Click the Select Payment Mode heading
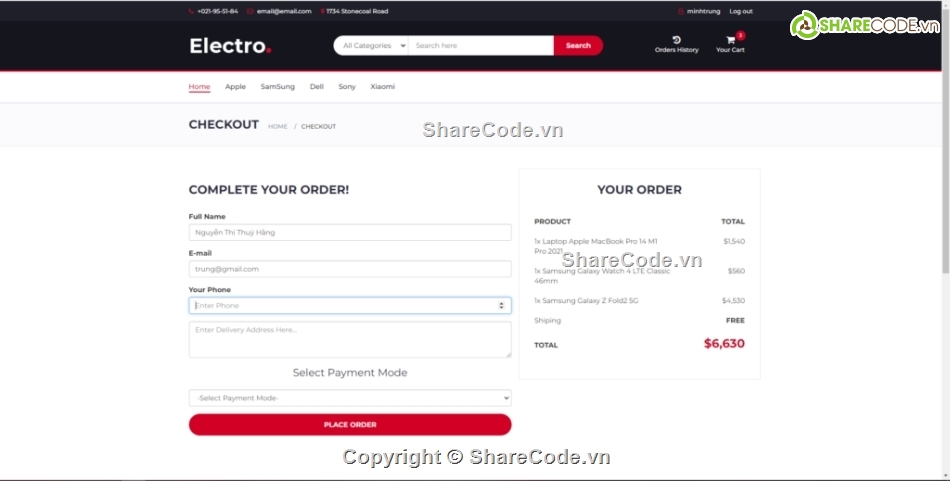The image size is (950, 481). tap(350, 373)
